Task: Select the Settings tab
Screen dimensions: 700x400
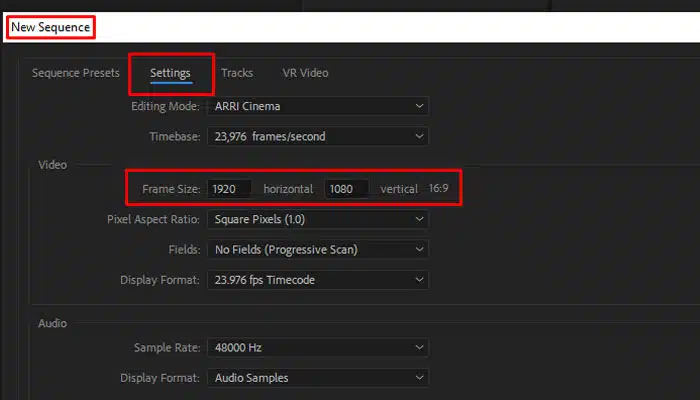Action: (x=170, y=73)
